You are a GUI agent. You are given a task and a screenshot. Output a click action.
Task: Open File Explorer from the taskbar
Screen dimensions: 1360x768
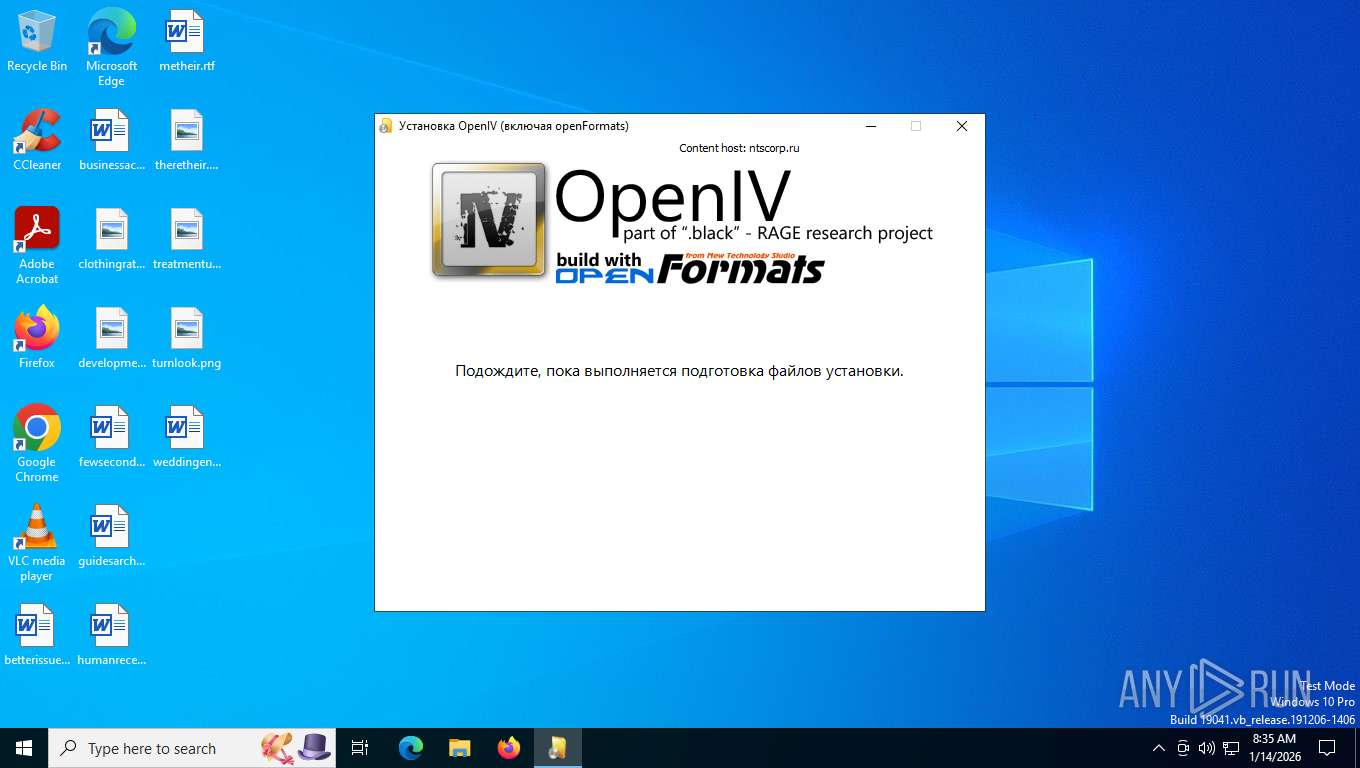pos(460,748)
